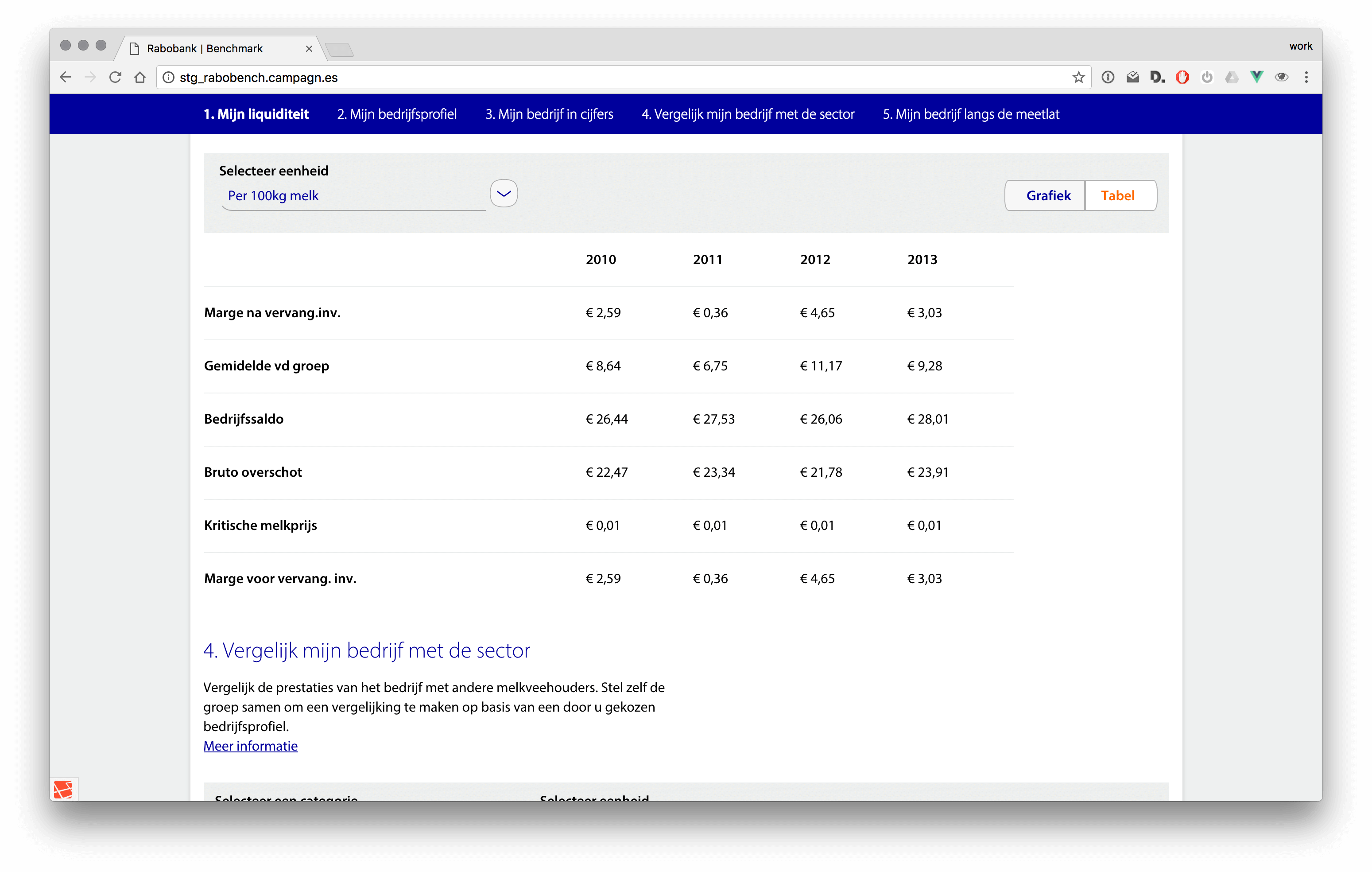Open the Vue devtools extension
This screenshot has height=872, width=1372.
[x=1256, y=77]
